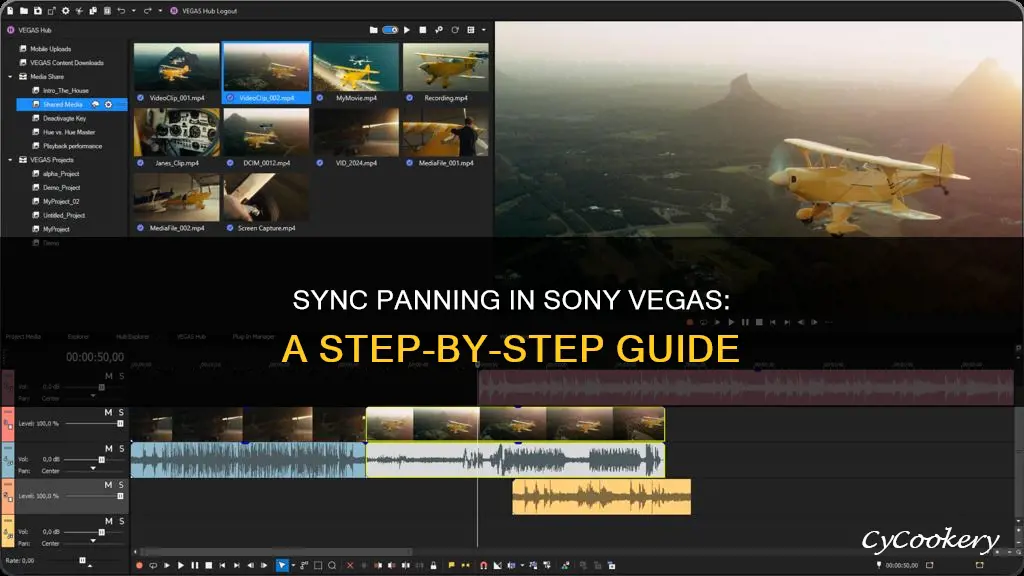Screen dimensions: 1024x576
Task: Select the Normal Edit arrow tool
Action: 281,566
